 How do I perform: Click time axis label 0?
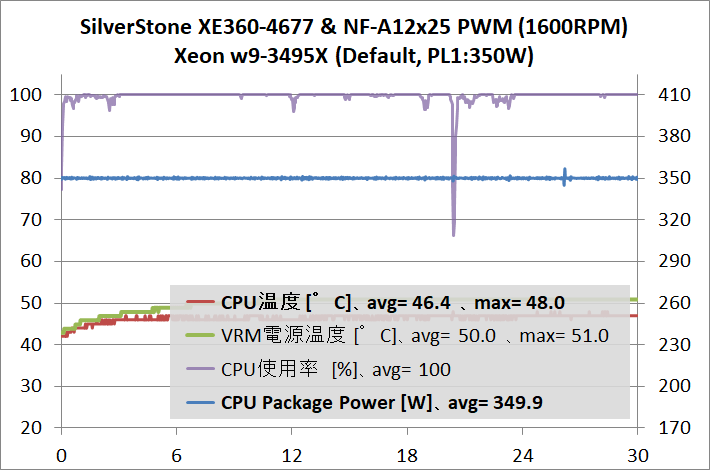[61, 456]
